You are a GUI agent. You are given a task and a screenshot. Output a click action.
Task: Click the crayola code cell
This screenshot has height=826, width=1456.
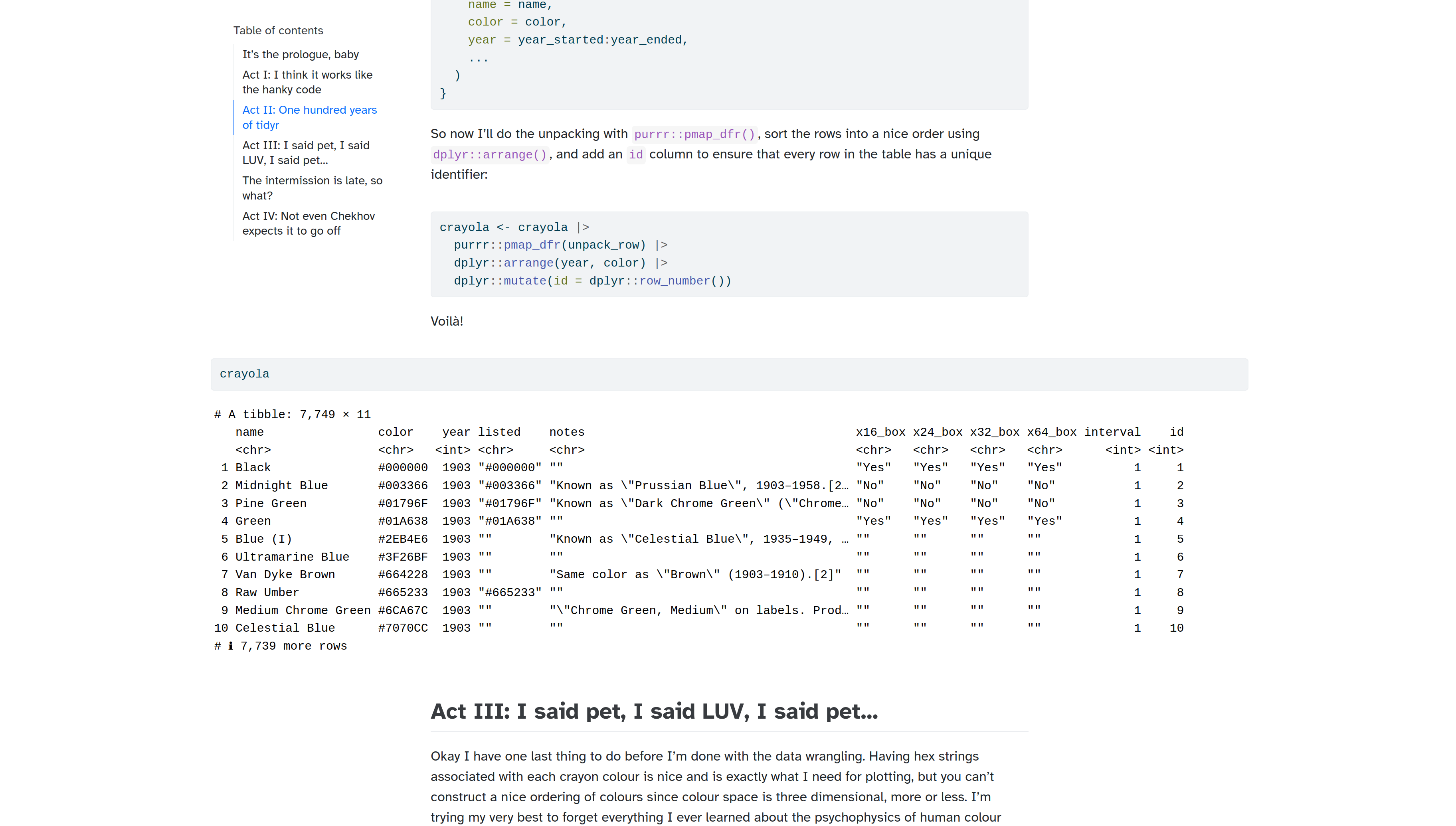244,374
